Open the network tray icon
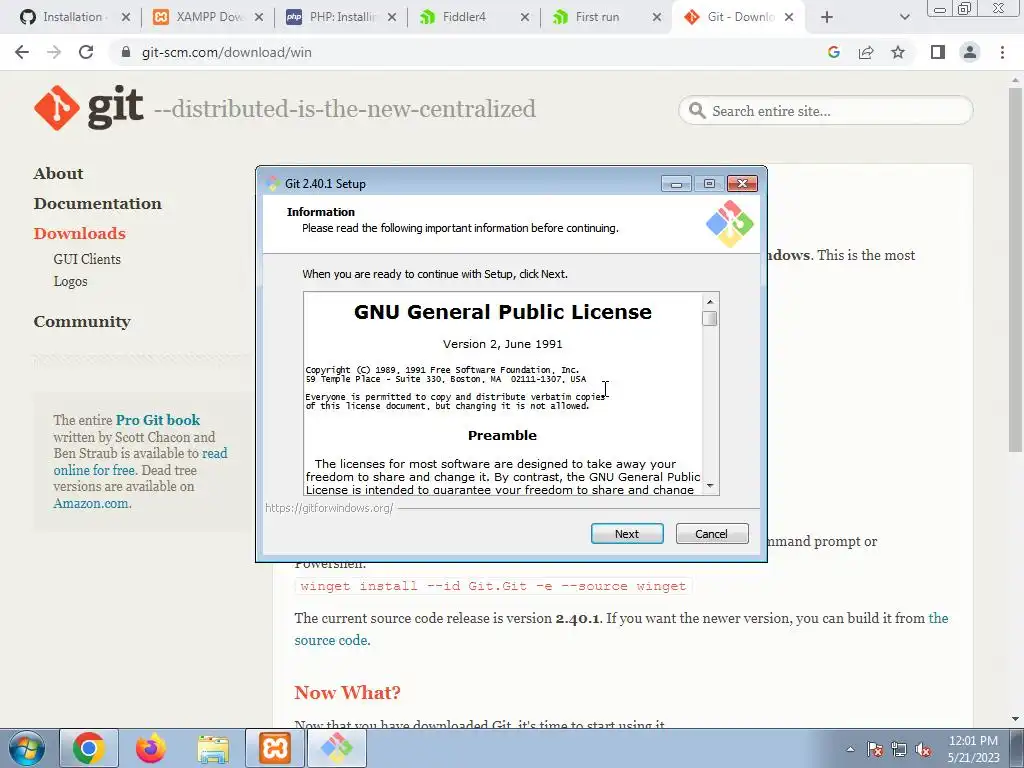Viewport: 1024px width, 768px height. tap(899, 750)
